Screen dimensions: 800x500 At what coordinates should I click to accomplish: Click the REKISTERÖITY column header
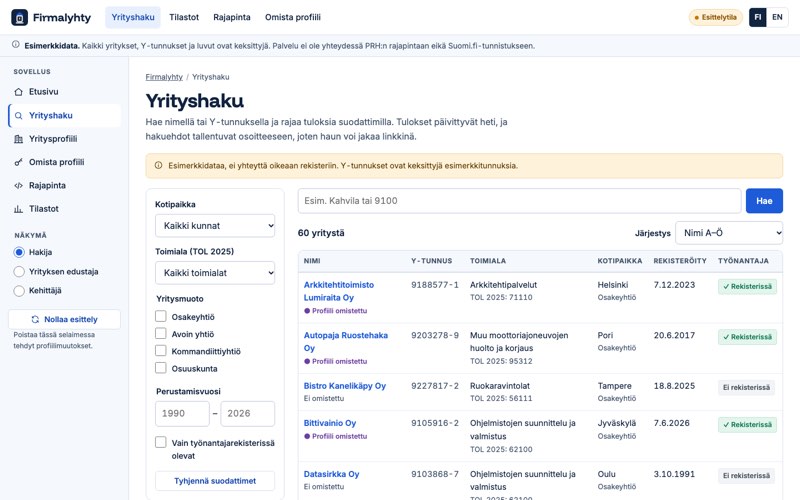pyautogui.click(x=680, y=261)
